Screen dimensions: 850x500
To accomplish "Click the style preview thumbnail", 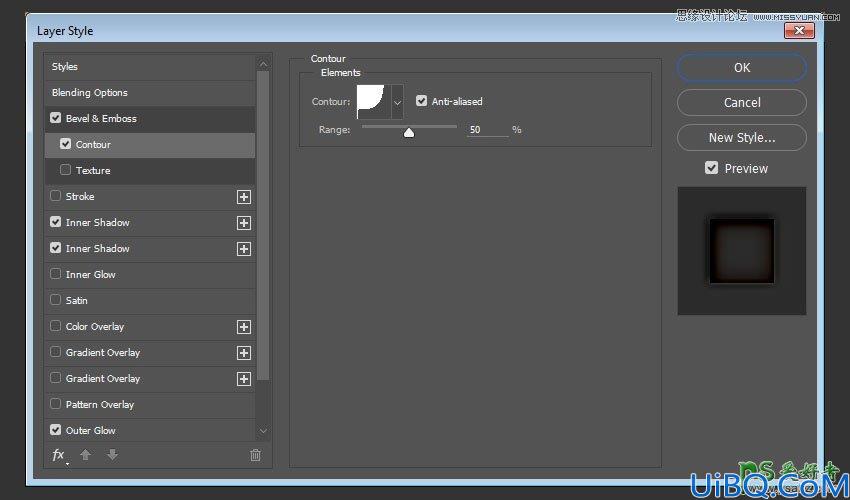I will [x=742, y=251].
